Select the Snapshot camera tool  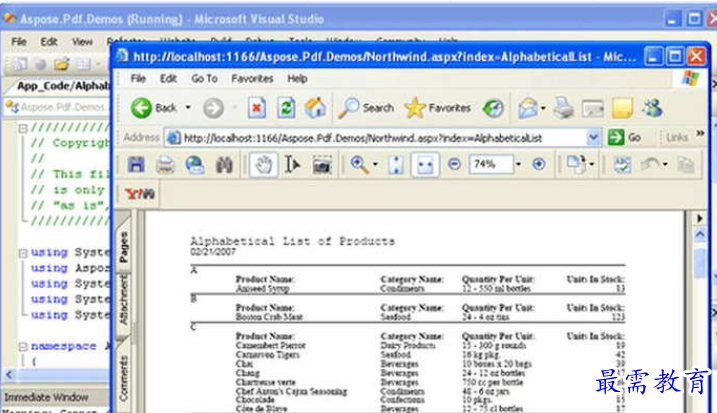click(322, 165)
